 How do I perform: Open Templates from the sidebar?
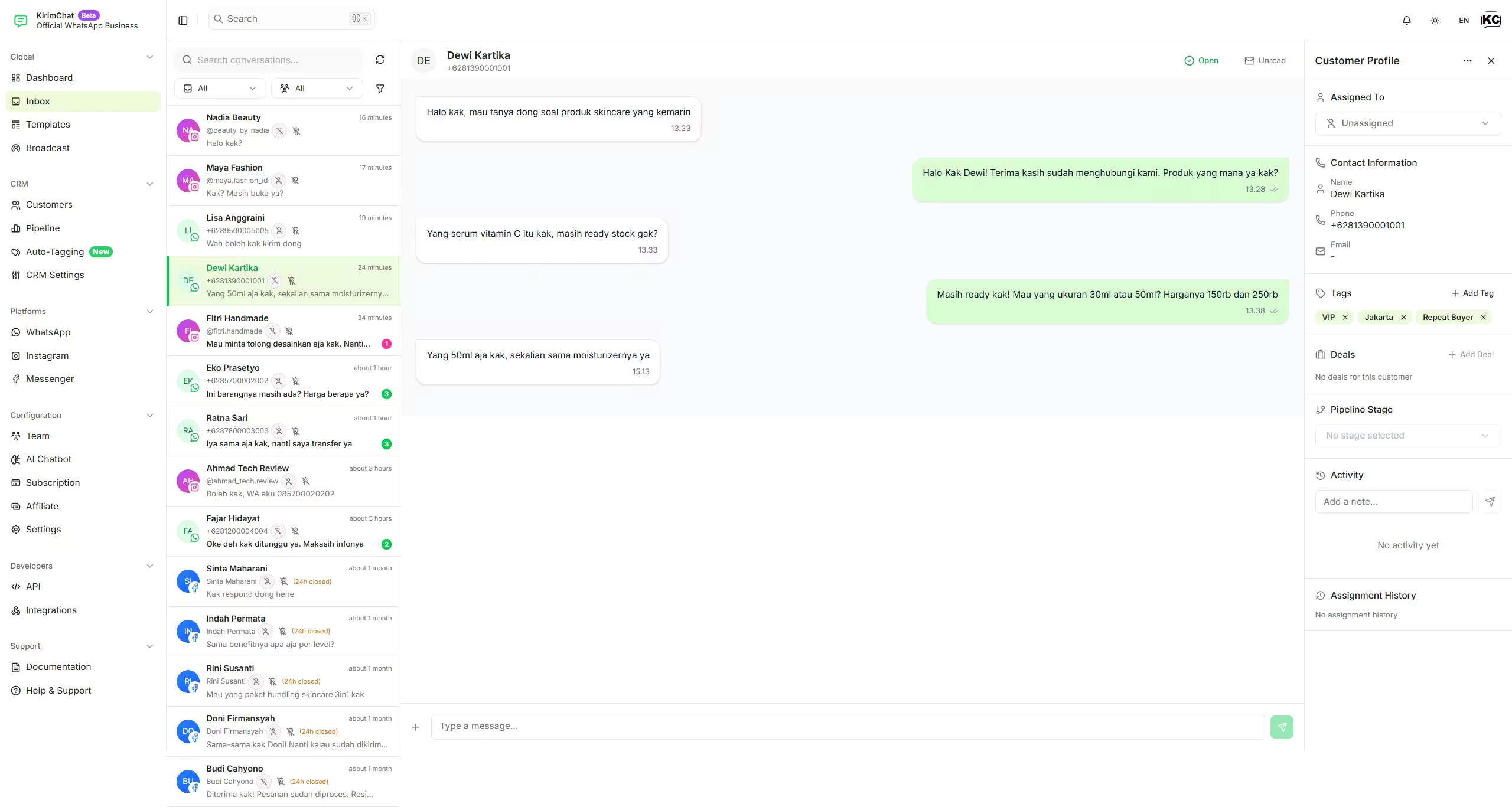(x=48, y=124)
